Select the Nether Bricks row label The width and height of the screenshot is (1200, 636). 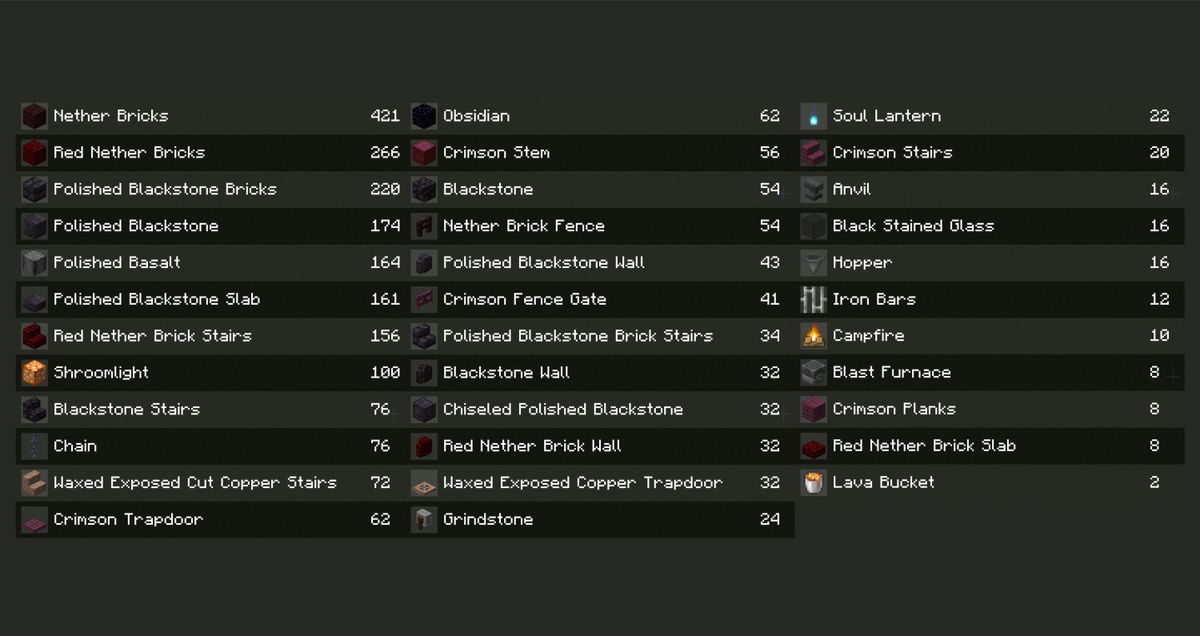pyautogui.click(x=111, y=116)
